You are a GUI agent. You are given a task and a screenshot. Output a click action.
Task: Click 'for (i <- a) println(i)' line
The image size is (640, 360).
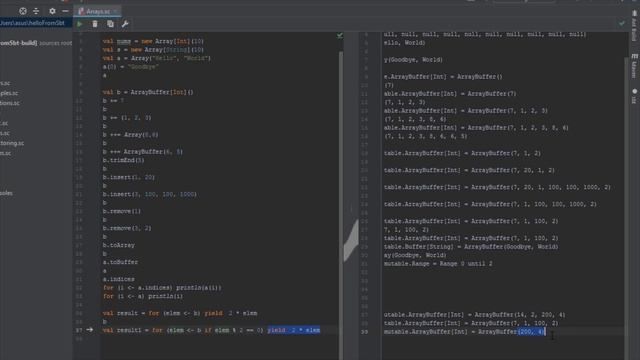click(x=143, y=296)
